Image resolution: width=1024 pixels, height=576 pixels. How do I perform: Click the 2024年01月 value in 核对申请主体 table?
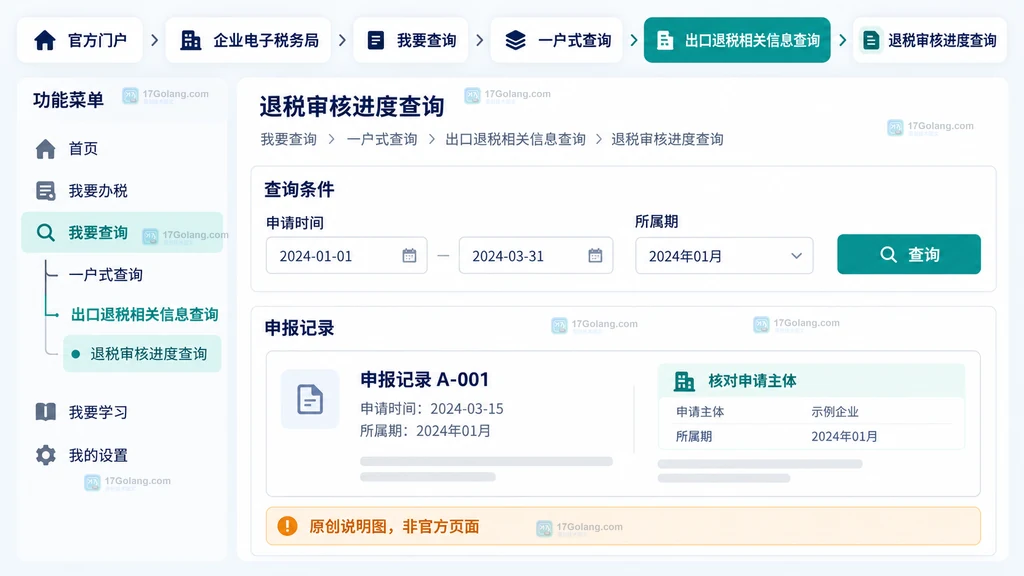pos(844,436)
